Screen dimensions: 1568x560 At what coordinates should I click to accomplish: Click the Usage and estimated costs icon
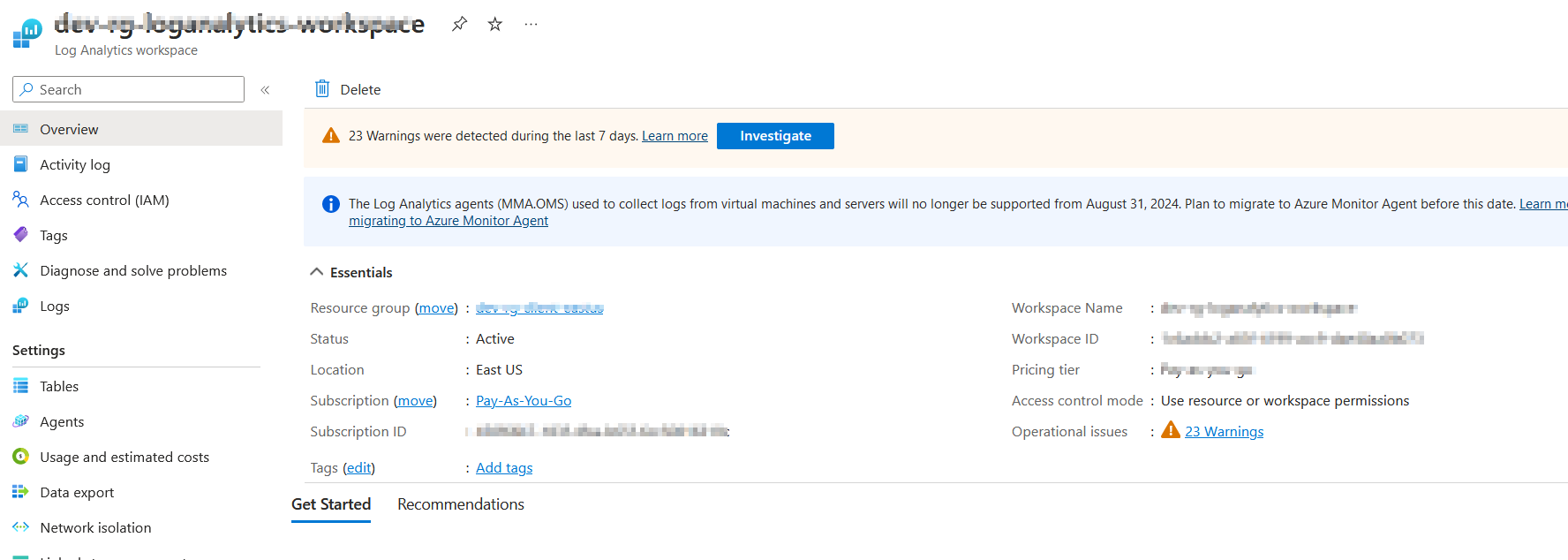tap(20, 457)
